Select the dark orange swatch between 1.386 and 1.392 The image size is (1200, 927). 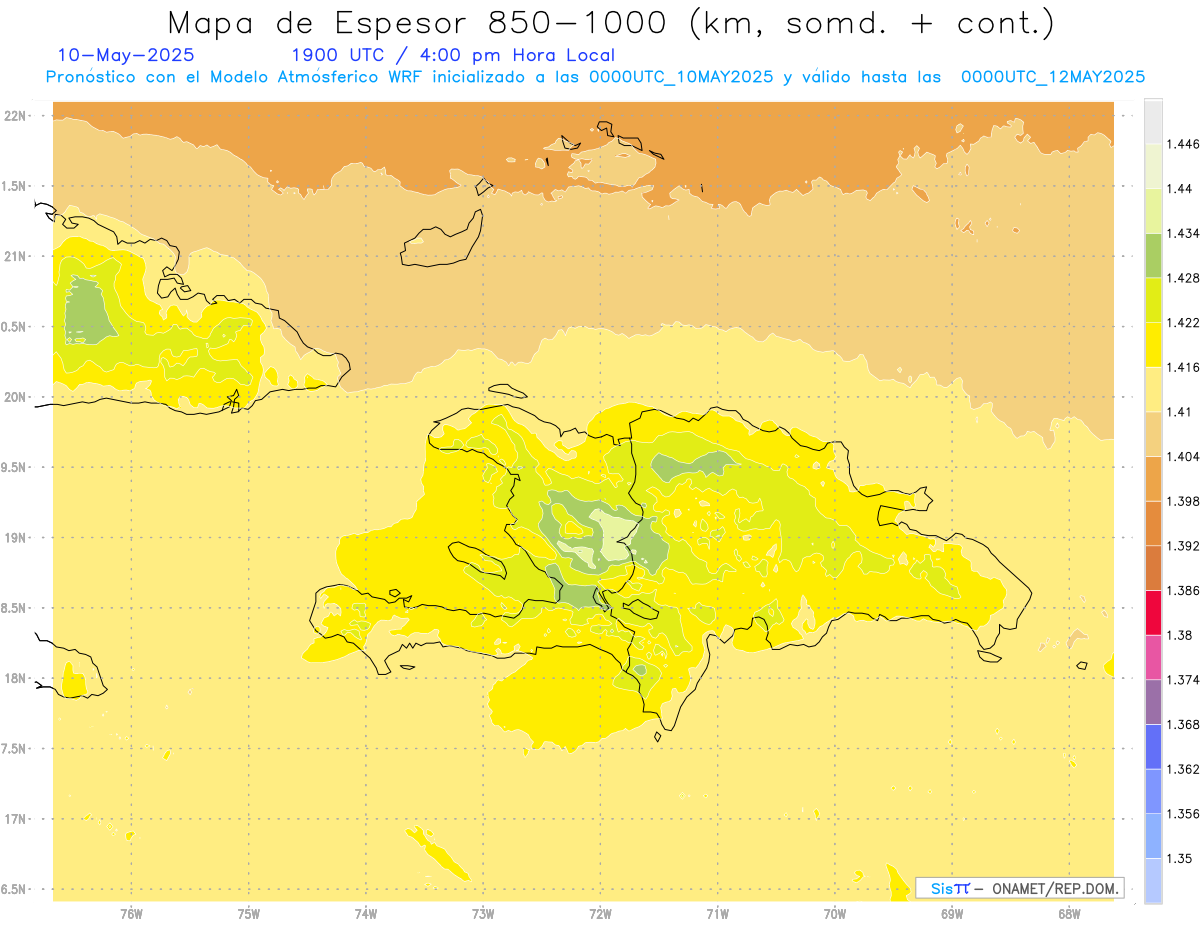click(x=1153, y=568)
